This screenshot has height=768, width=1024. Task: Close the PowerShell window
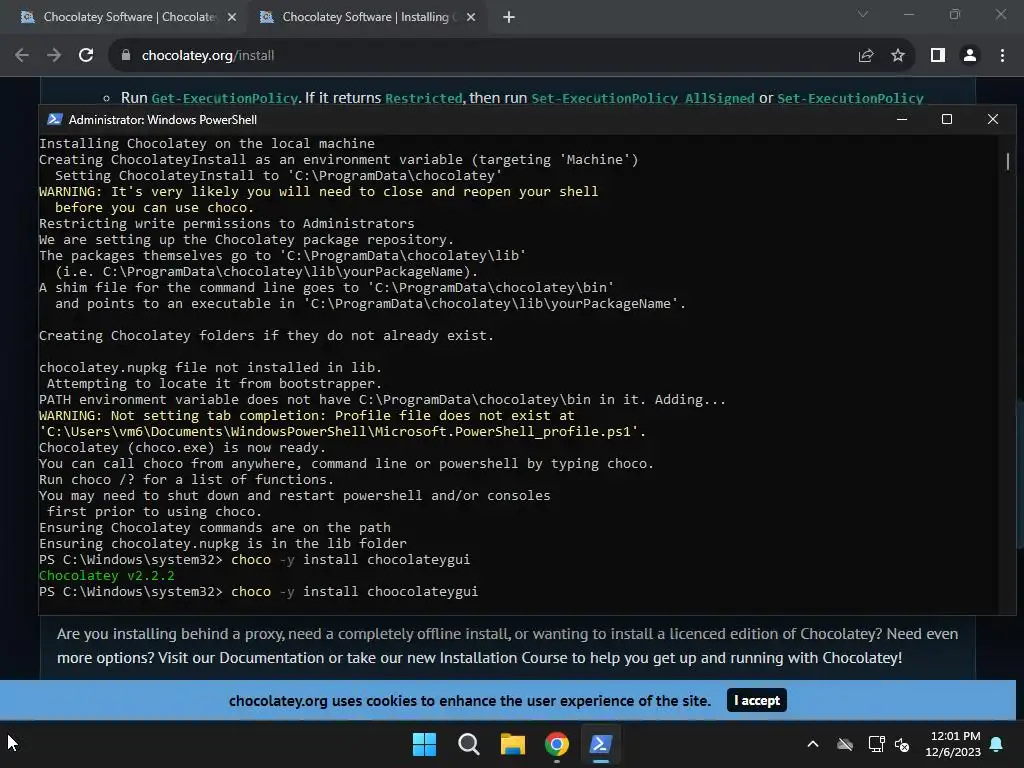993,119
